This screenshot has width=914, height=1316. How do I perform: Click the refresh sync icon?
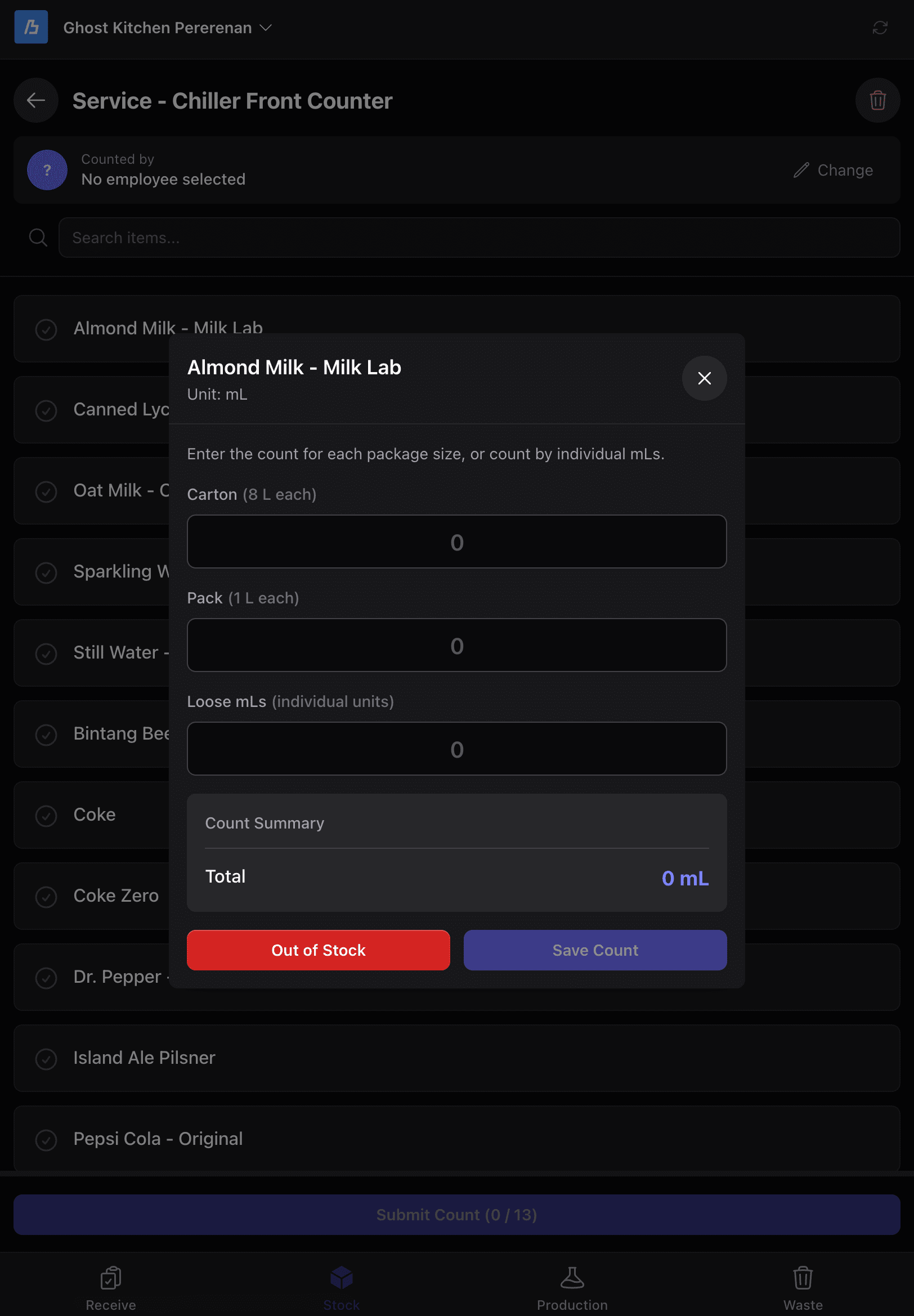[880, 28]
